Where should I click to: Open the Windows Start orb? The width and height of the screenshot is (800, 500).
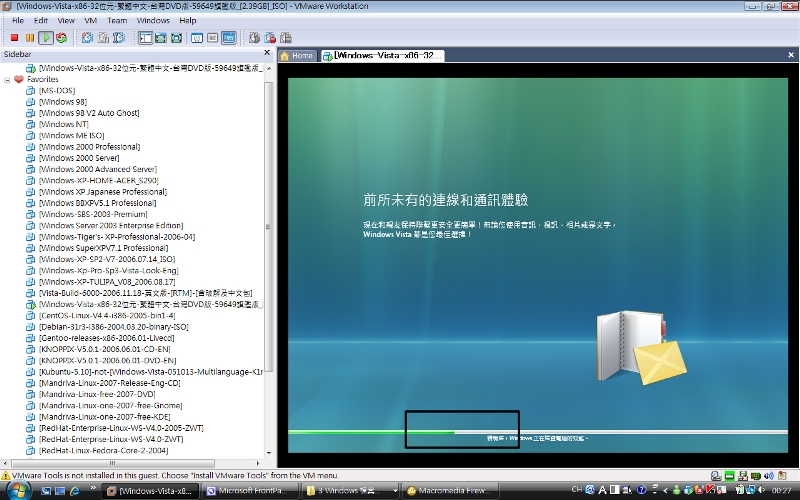pyautogui.click(x=17, y=491)
